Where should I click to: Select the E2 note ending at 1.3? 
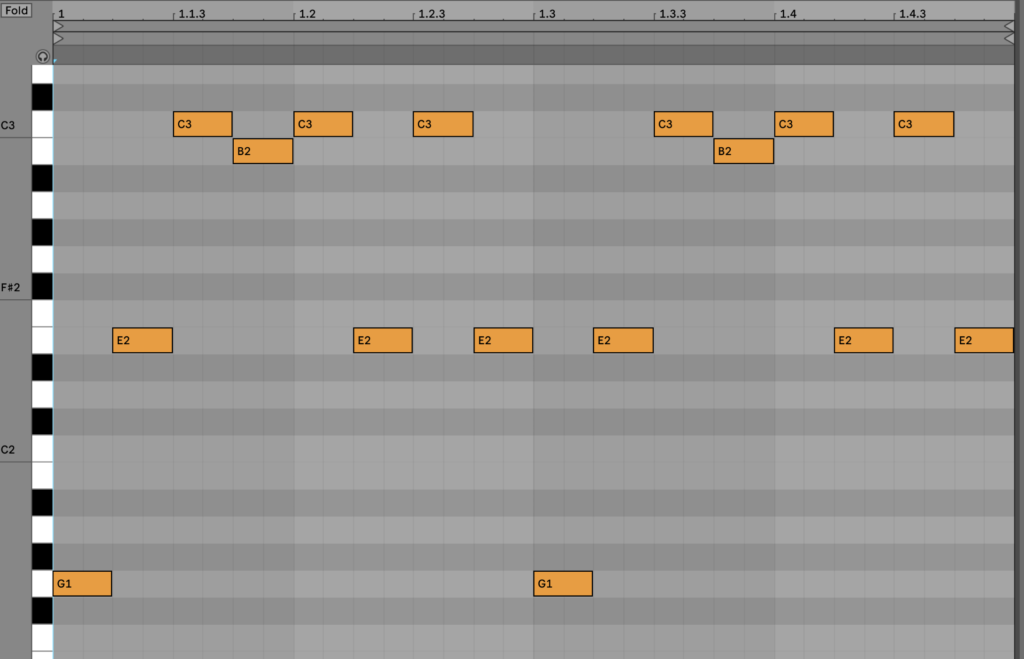click(x=503, y=340)
